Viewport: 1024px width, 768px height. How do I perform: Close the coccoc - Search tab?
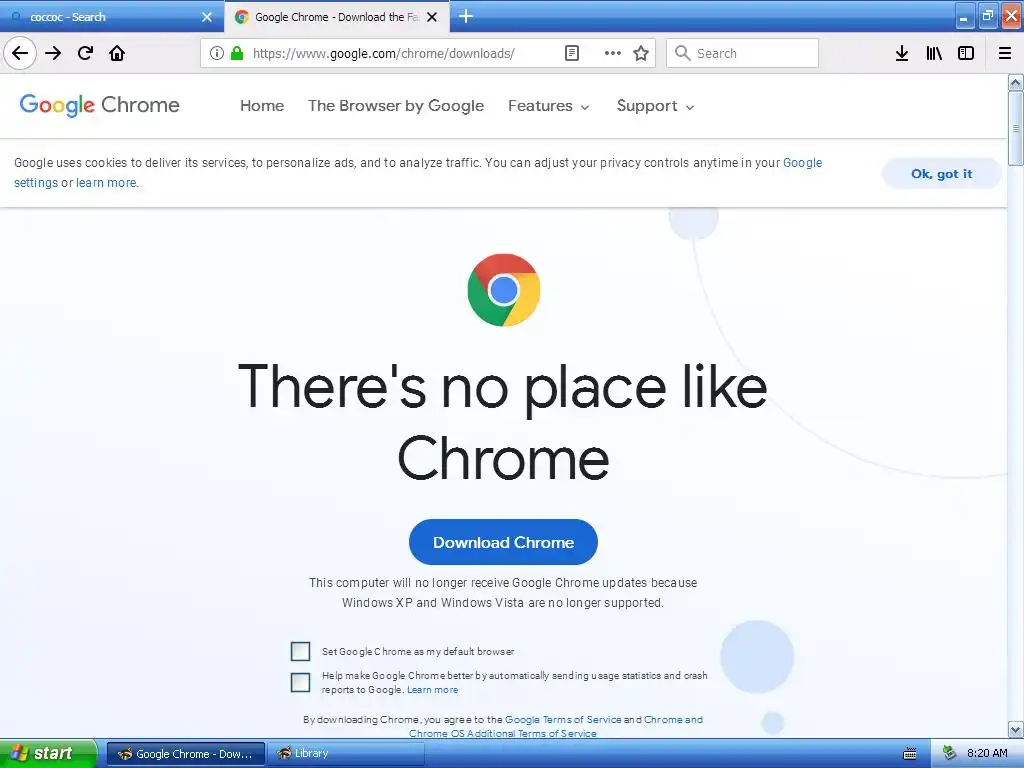tap(207, 17)
